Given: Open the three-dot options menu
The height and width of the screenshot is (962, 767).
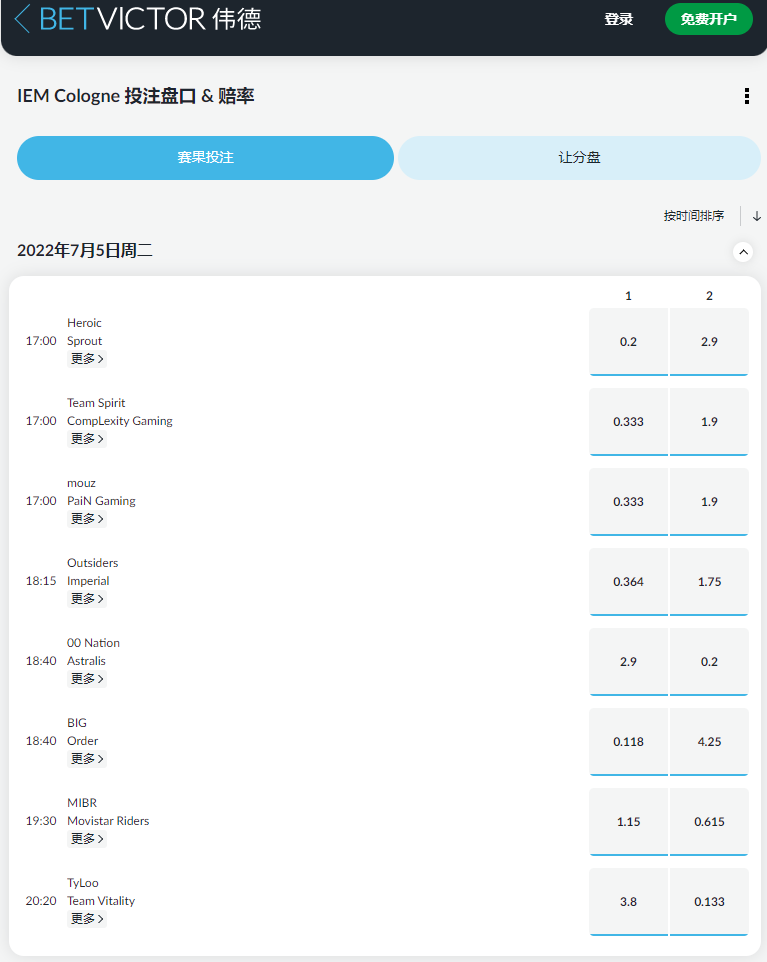Looking at the screenshot, I should click(x=746, y=96).
